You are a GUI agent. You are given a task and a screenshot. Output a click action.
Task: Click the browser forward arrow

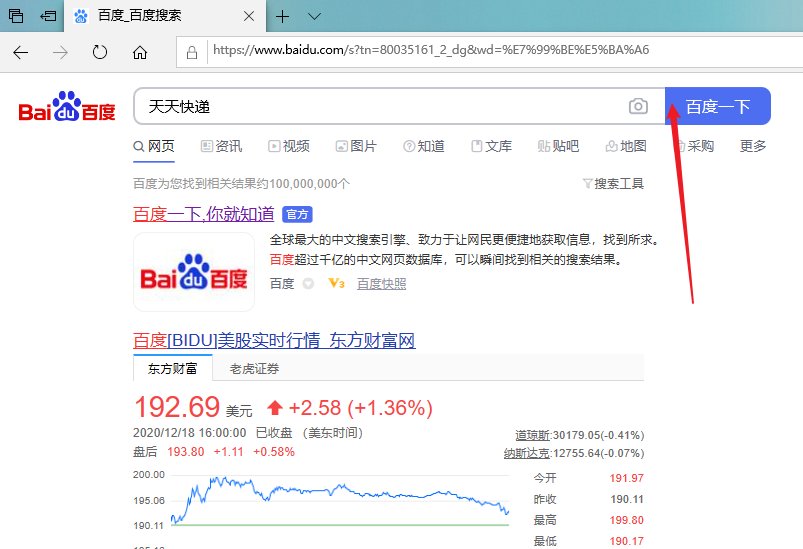[x=60, y=52]
